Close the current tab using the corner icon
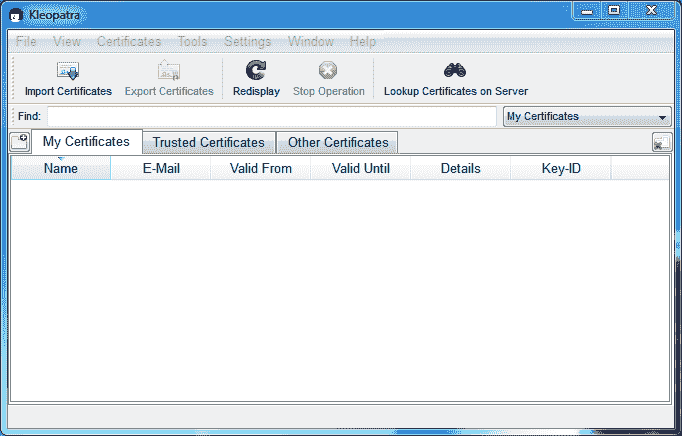 click(x=662, y=142)
